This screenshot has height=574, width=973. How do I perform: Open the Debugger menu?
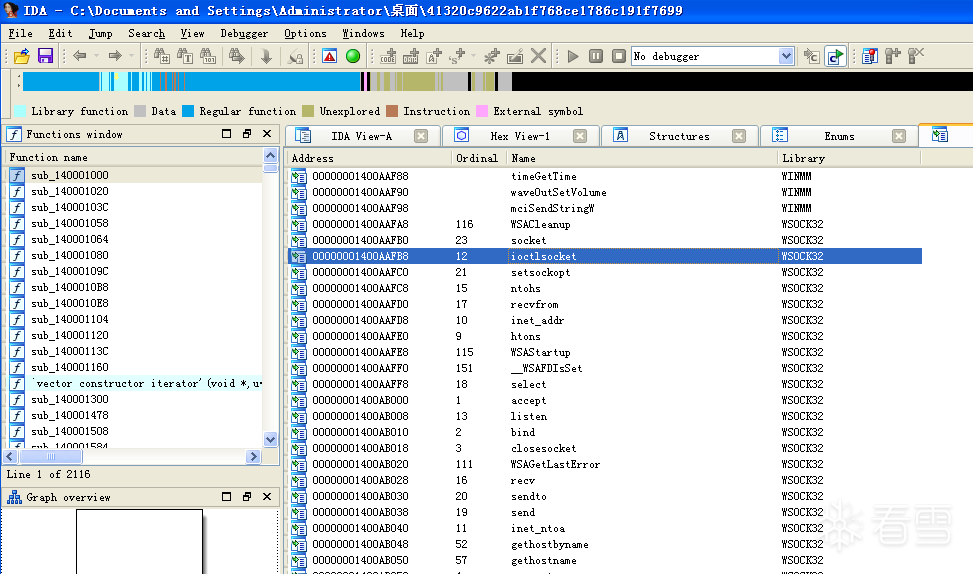tap(244, 34)
